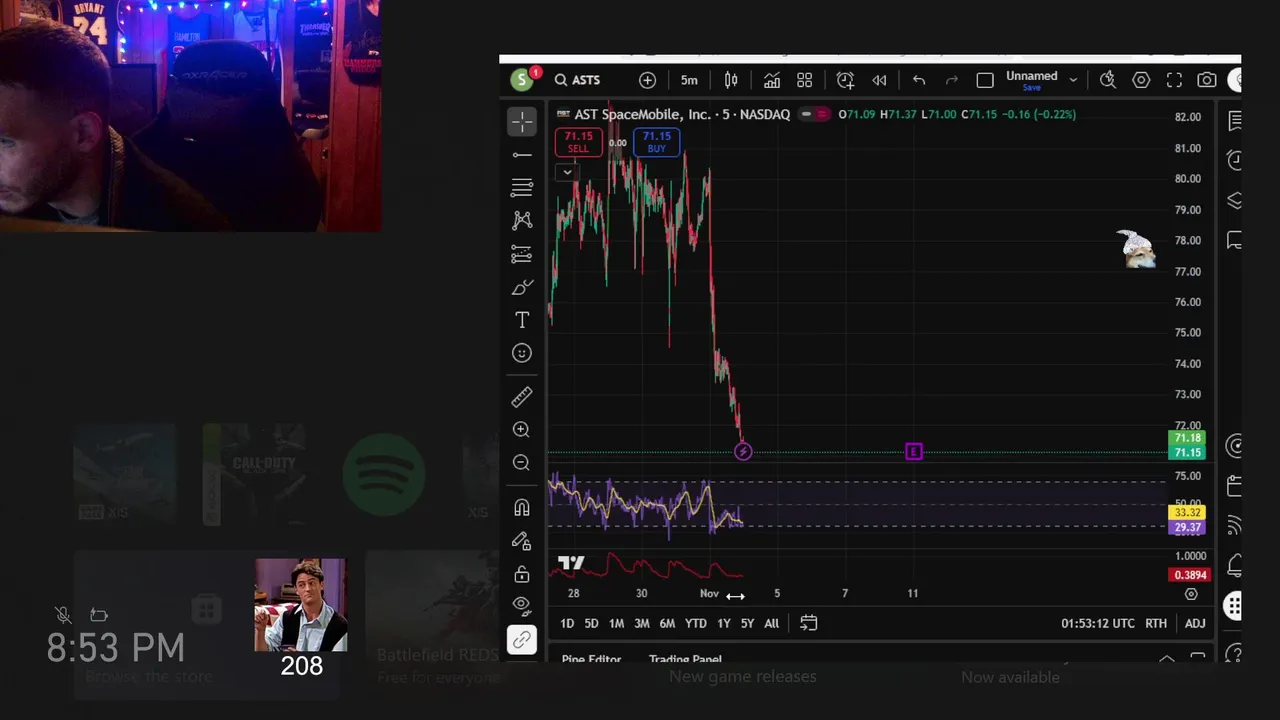Click the TradingView logo on chart

570,563
